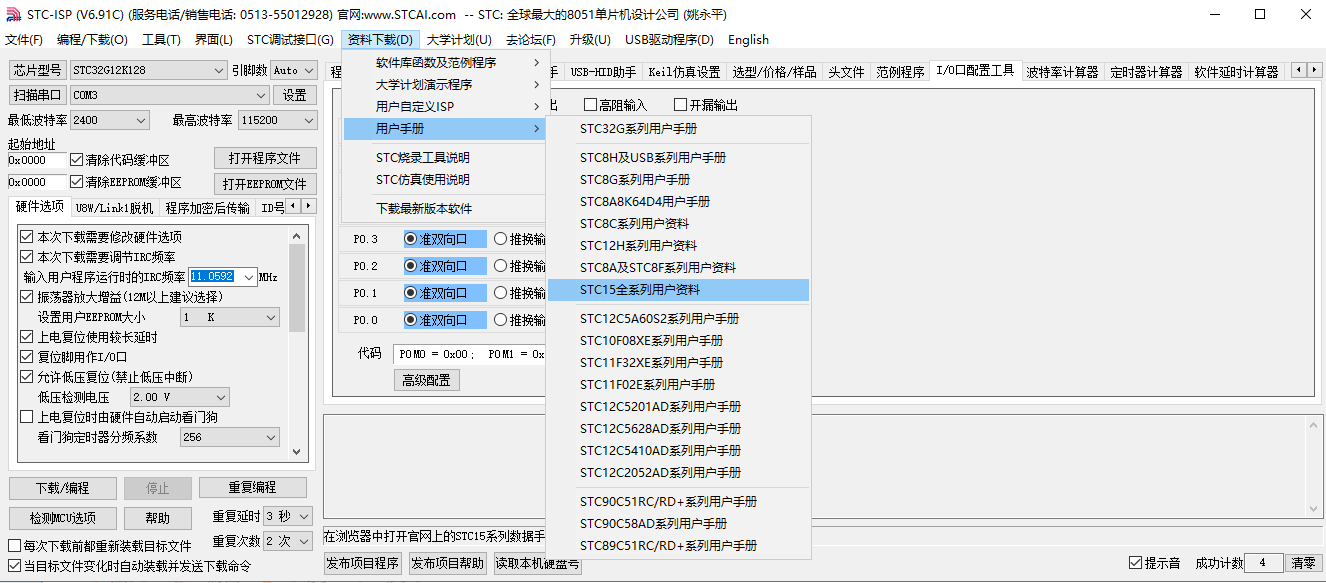This screenshot has width=1326, height=583.
Task: Open STC32G系列用户手册 menu entry
Action: (x=680, y=129)
